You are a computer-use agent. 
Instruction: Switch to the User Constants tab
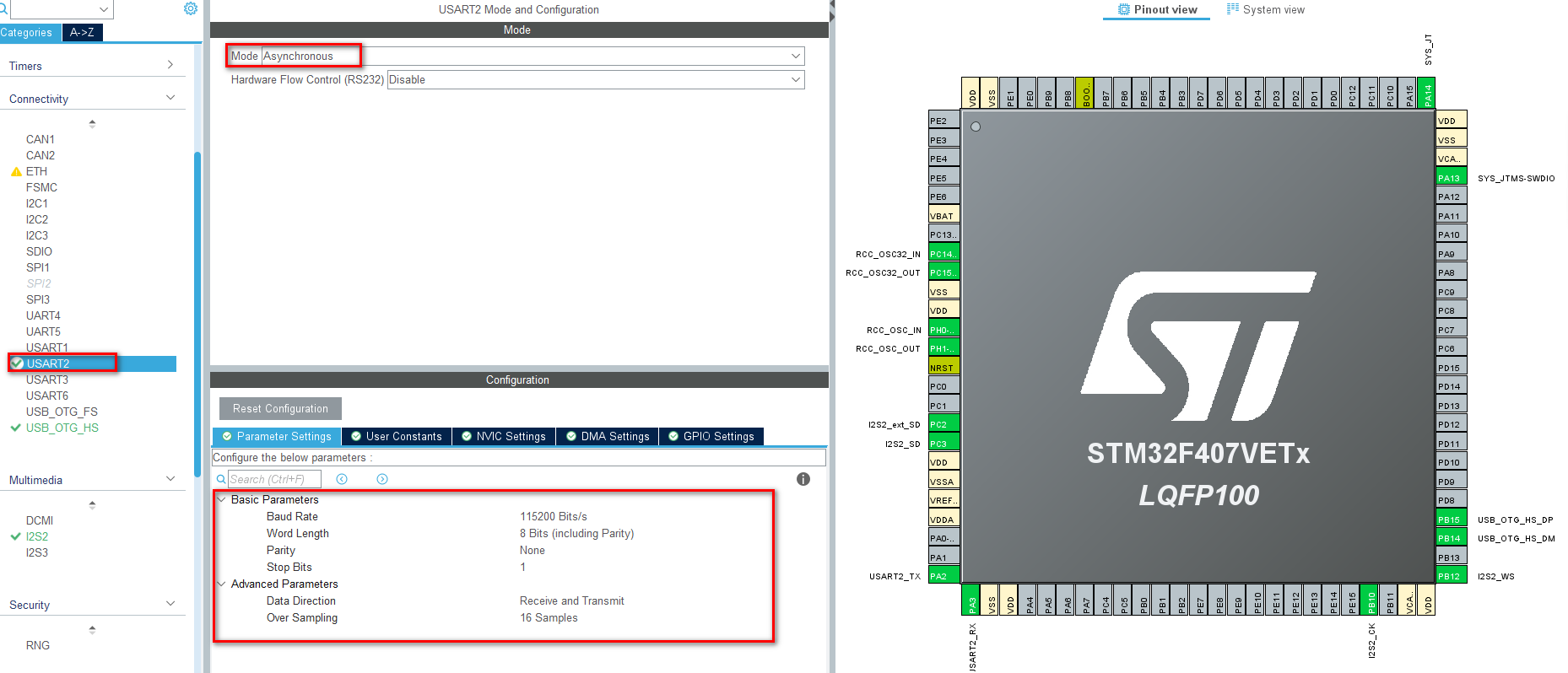[x=397, y=436]
